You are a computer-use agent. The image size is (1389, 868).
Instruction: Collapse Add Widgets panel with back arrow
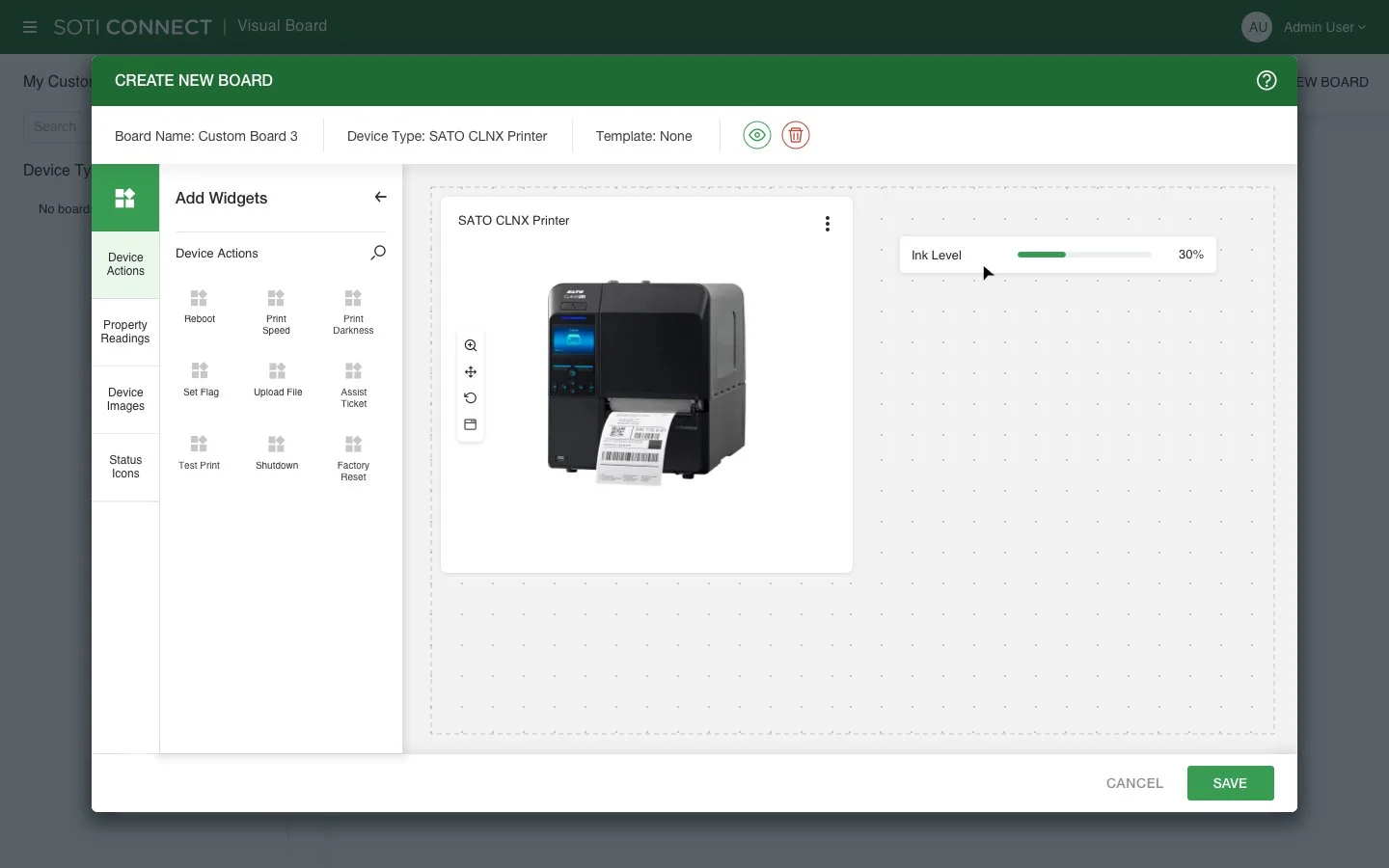pyautogui.click(x=380, y=197)
